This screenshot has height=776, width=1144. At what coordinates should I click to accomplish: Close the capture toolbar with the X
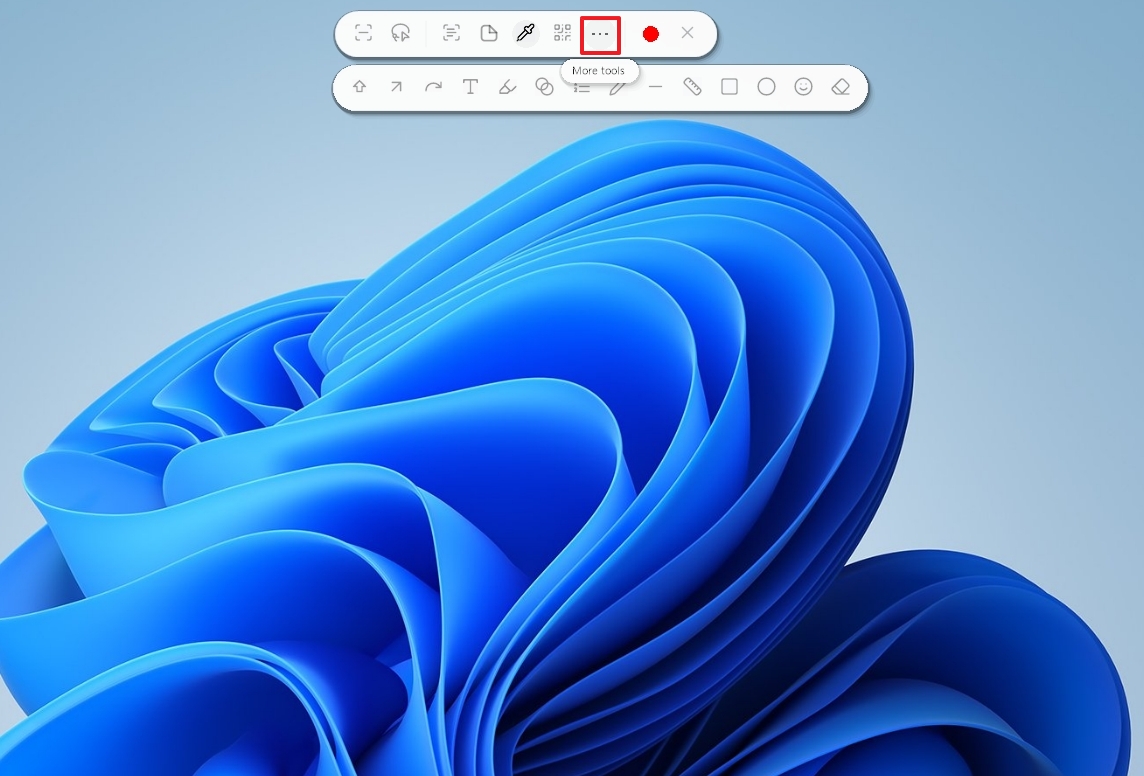click(687, 33)
